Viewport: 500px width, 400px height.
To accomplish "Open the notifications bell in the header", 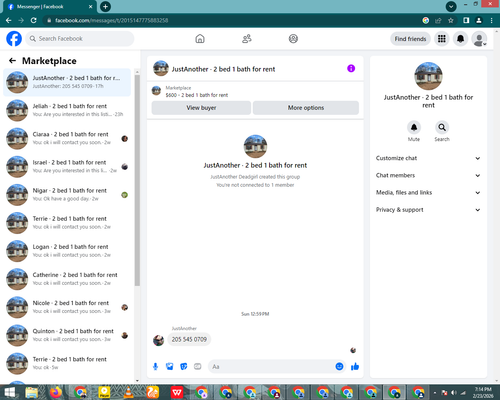I will click(x=460, y=39).
